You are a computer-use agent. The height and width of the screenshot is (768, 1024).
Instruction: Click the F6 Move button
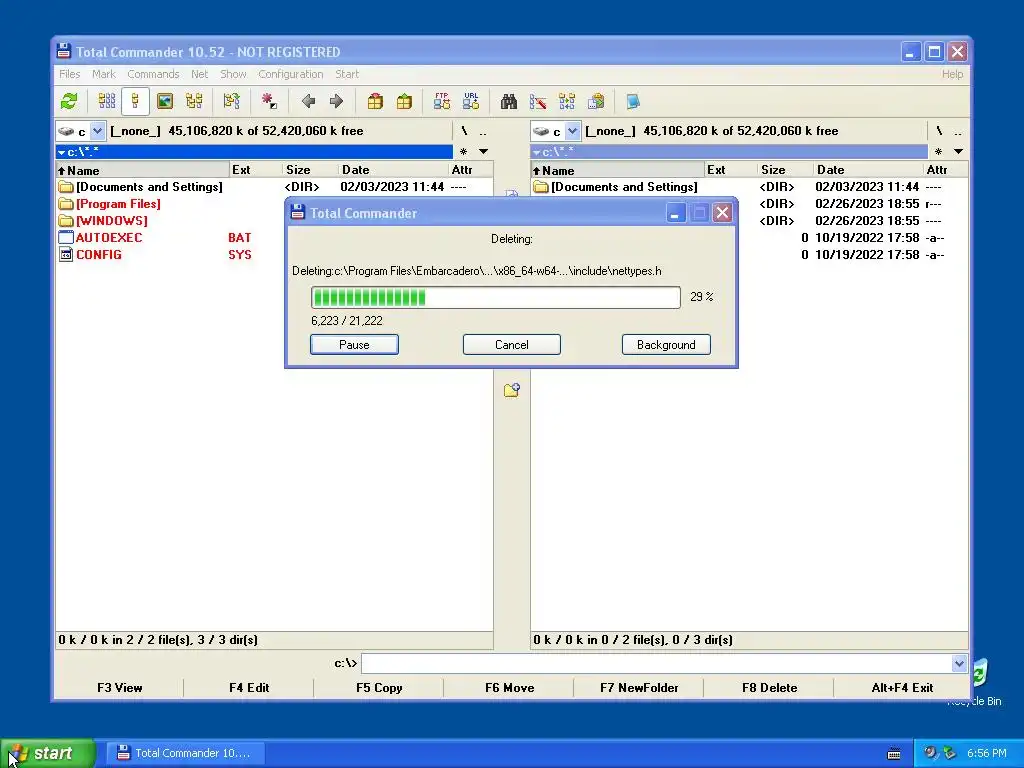pos(509,688)
